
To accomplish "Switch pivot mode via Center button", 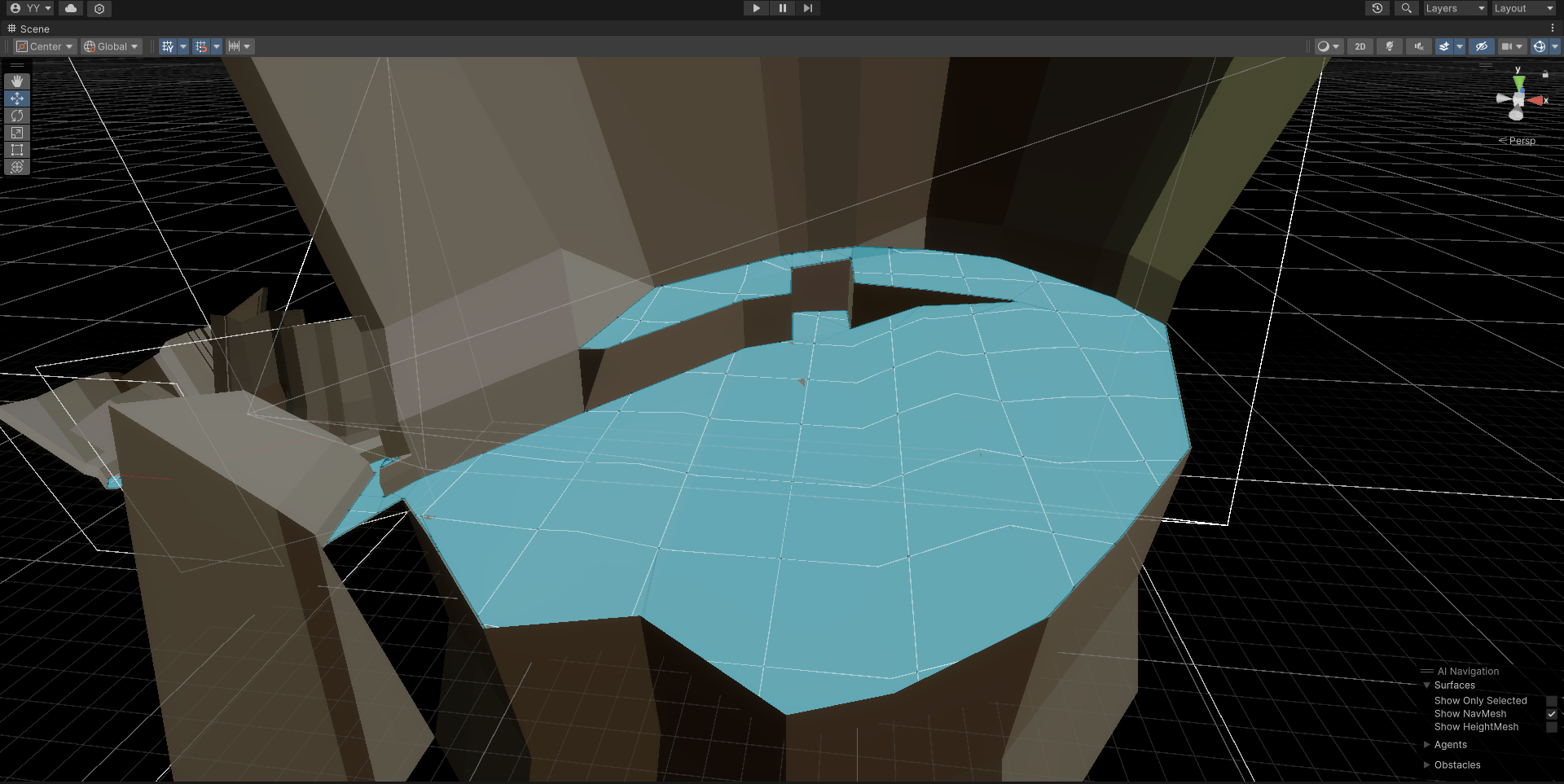I will 45,46.
